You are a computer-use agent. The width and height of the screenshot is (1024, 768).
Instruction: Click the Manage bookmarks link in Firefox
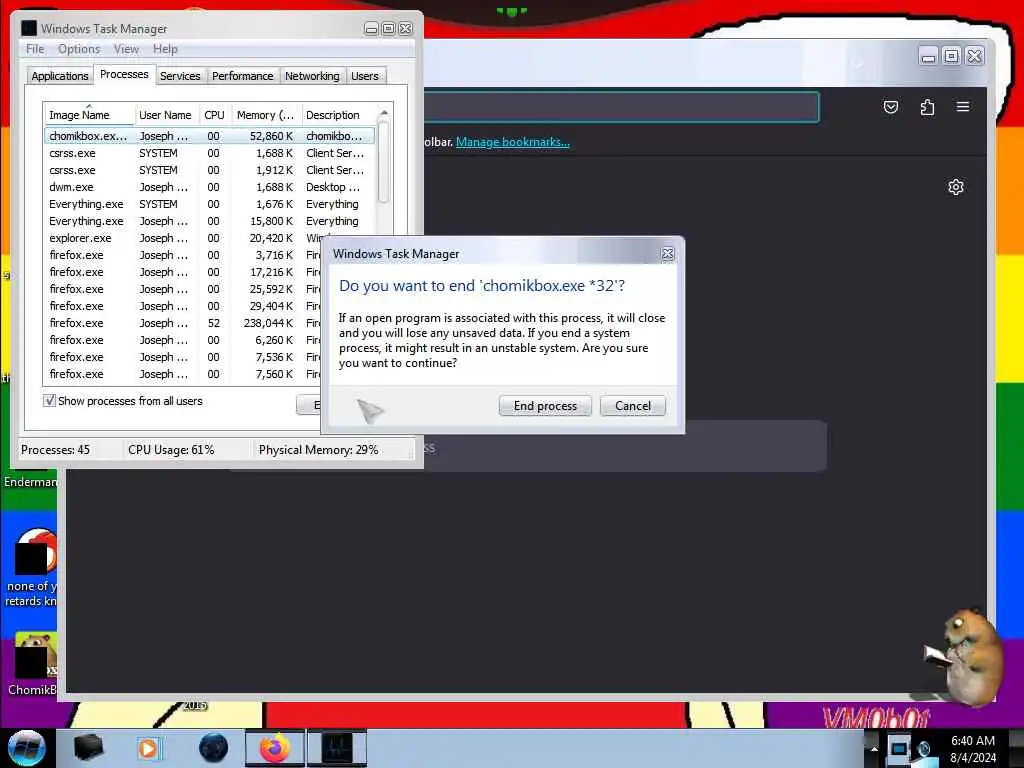(513, 142)
